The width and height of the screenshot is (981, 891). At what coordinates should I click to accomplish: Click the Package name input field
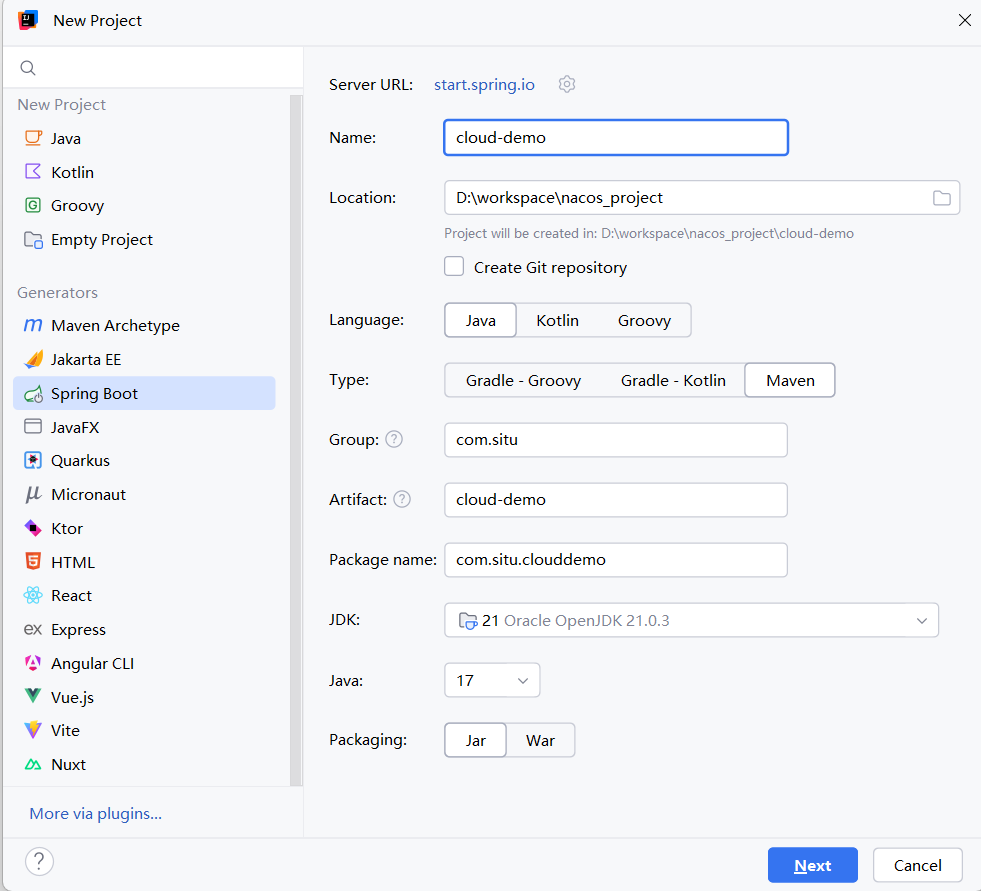(x=616, y=559)
